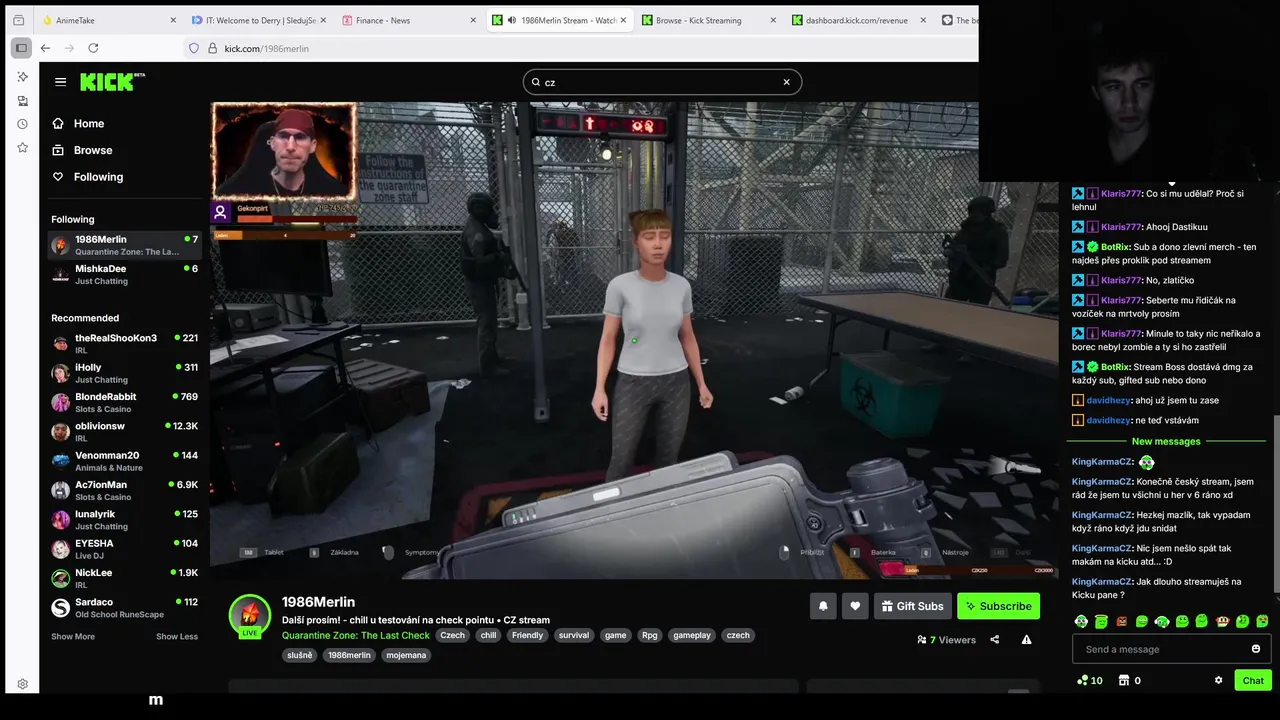Switch to Browse - Kick Streaming tab
This screenshot has height=720, width=1280.
tap(708, 20)
